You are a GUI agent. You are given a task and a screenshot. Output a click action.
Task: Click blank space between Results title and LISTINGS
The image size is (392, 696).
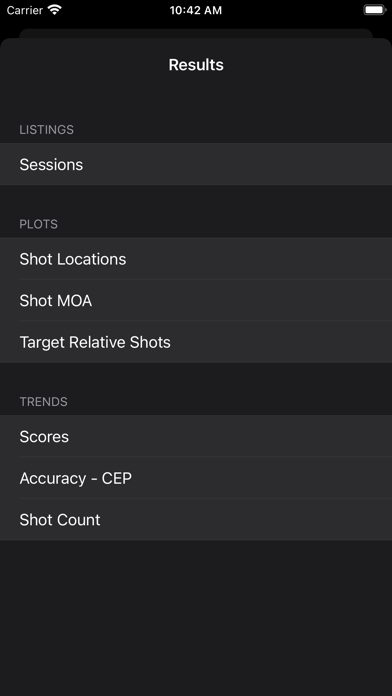pyautogui.click(x=196, y=99)
